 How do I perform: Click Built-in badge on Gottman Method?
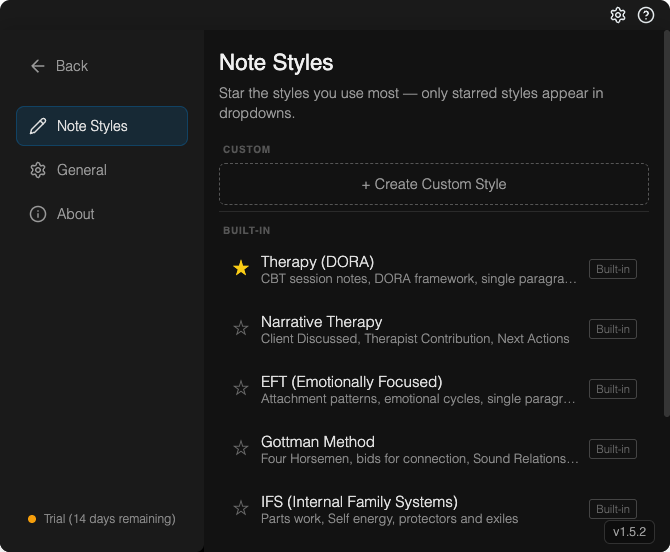pyautogui.click(x=612, y=449)
